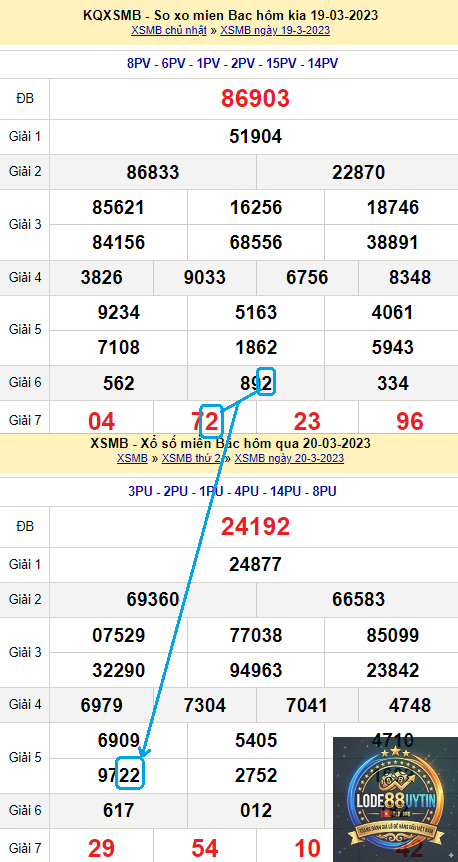Click fifth prize number 6909
This screenshot has width=458, height=862.
[119, 740]
